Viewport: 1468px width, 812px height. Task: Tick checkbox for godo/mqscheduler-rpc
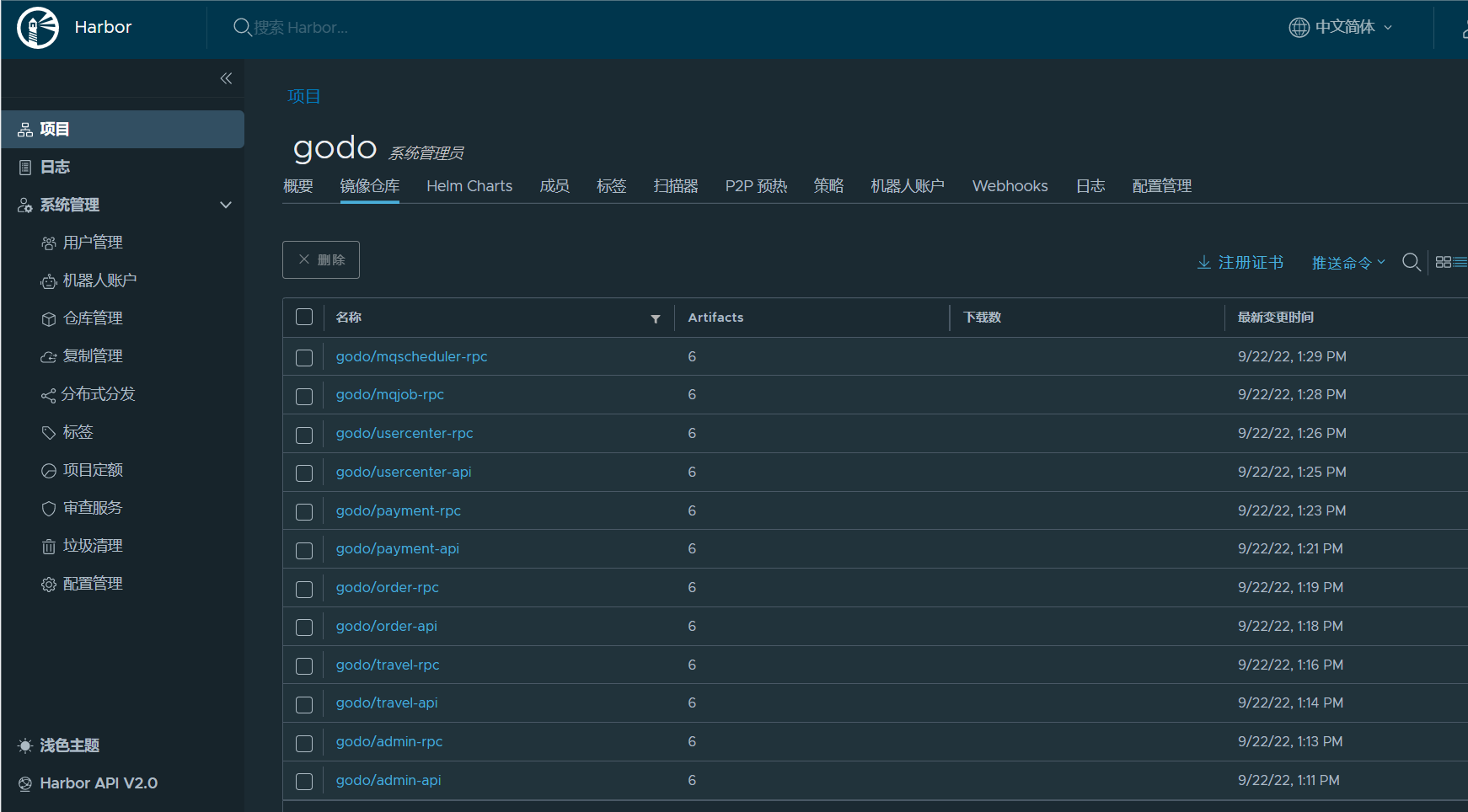tap(304, 357)
